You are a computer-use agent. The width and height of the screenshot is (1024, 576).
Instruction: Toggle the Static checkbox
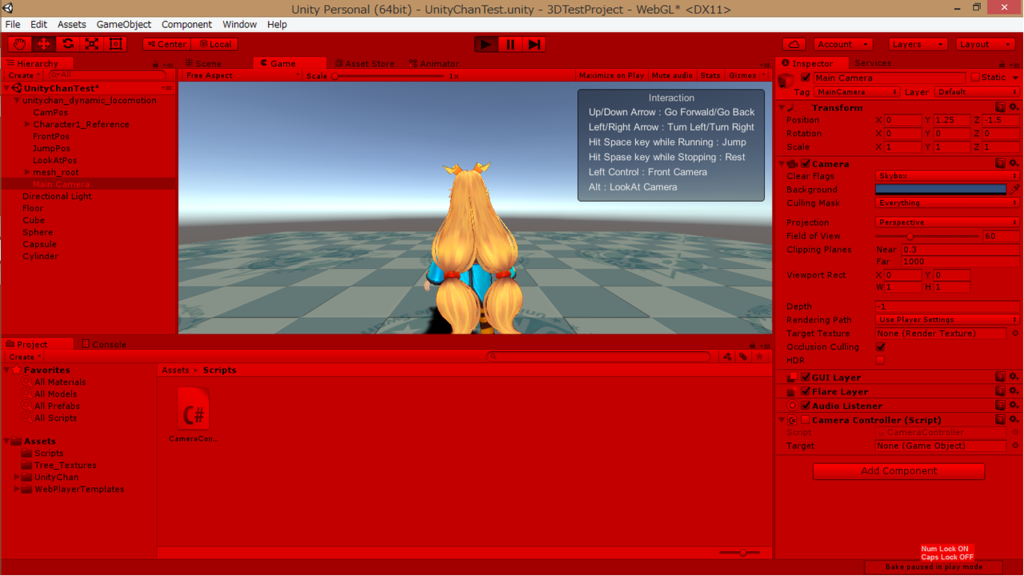click(975, 78)
